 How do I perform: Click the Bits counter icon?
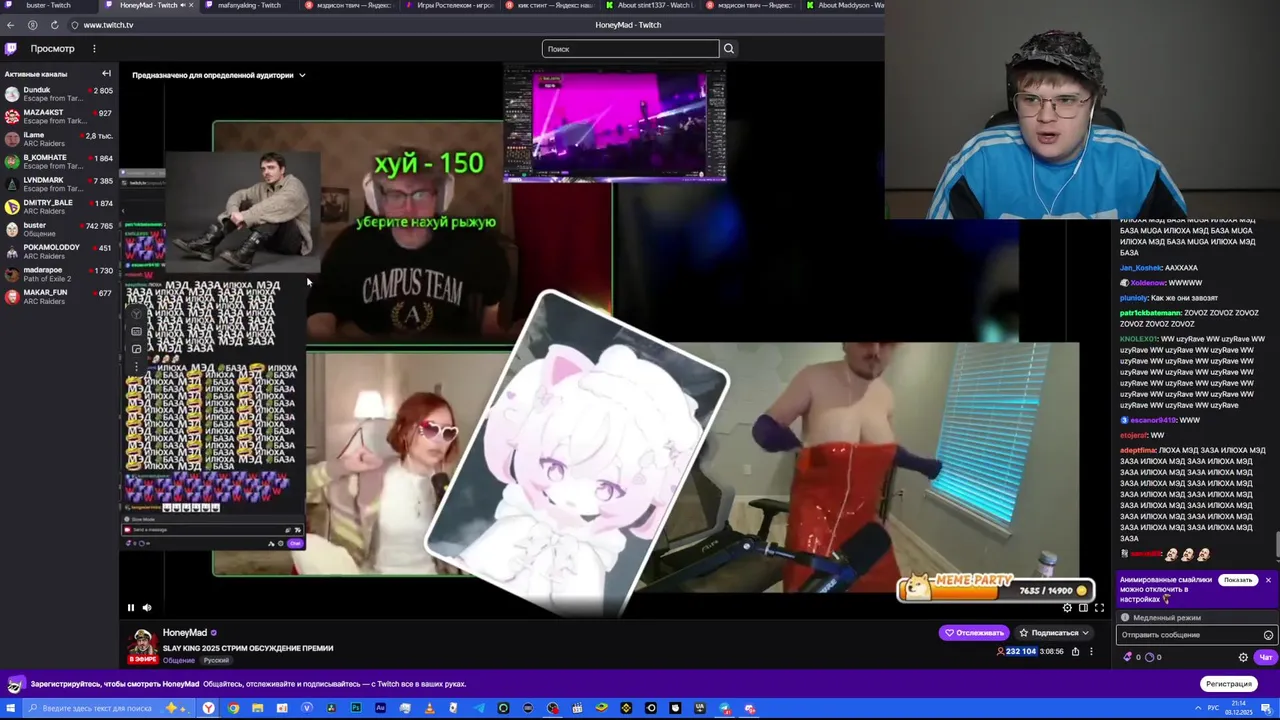click(1129, 657)
